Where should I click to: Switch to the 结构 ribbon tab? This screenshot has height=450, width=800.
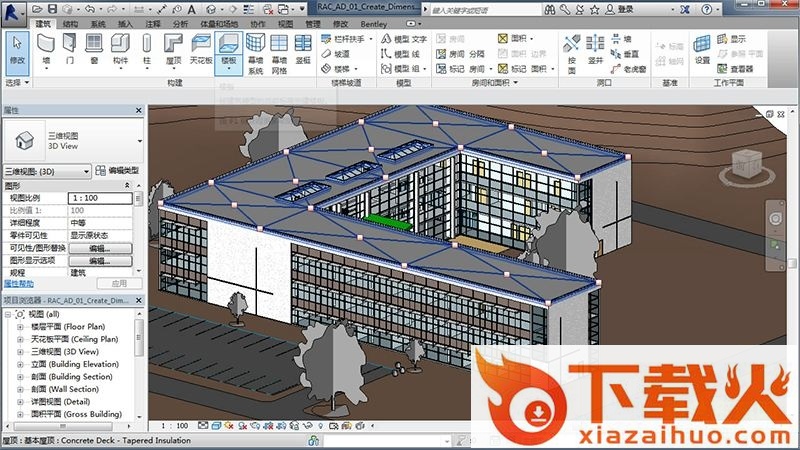70,23
